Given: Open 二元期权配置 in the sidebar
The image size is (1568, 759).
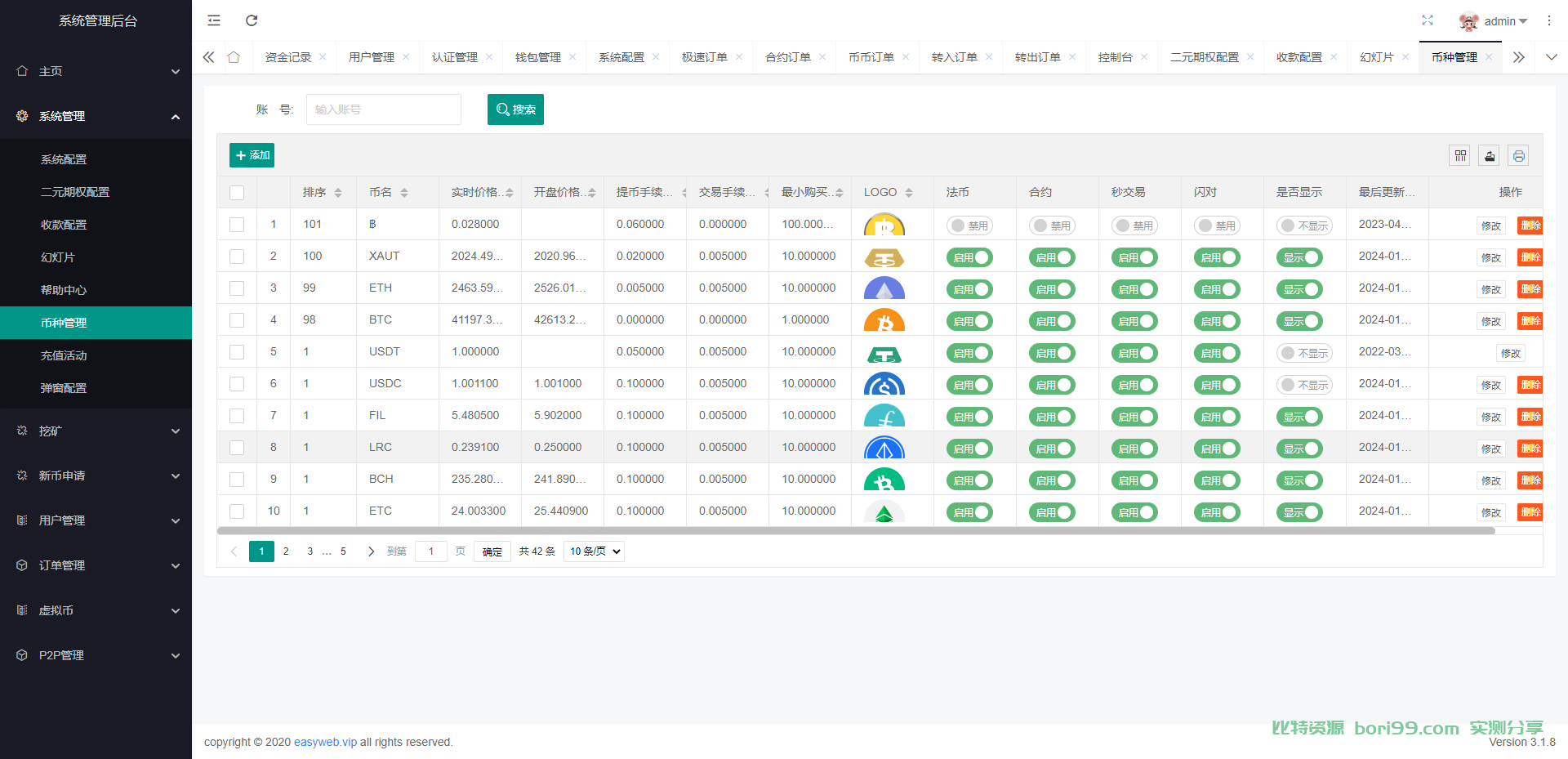Looking at the screenshot, I should tap(96, 192).
